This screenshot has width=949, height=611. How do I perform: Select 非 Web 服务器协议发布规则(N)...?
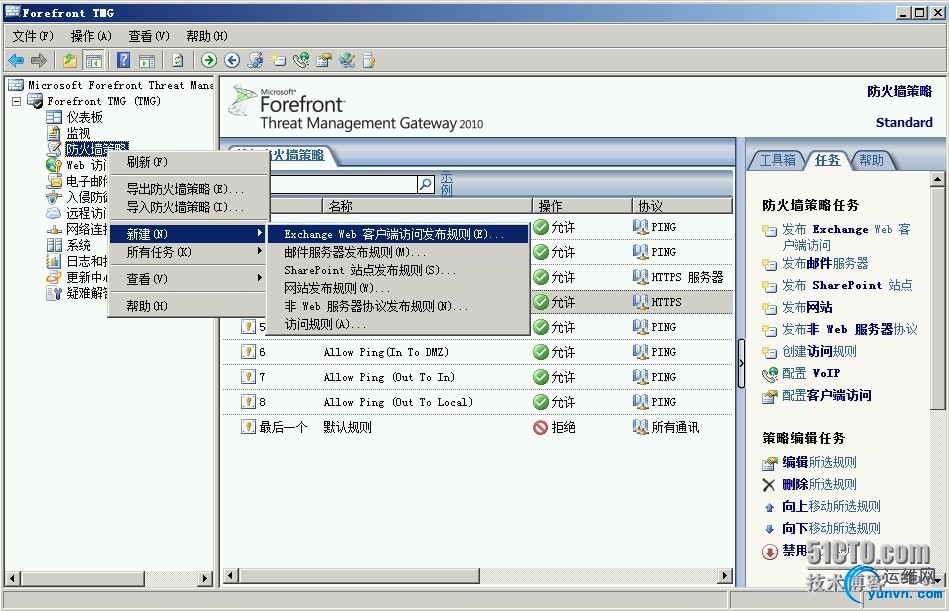[398, 306]
